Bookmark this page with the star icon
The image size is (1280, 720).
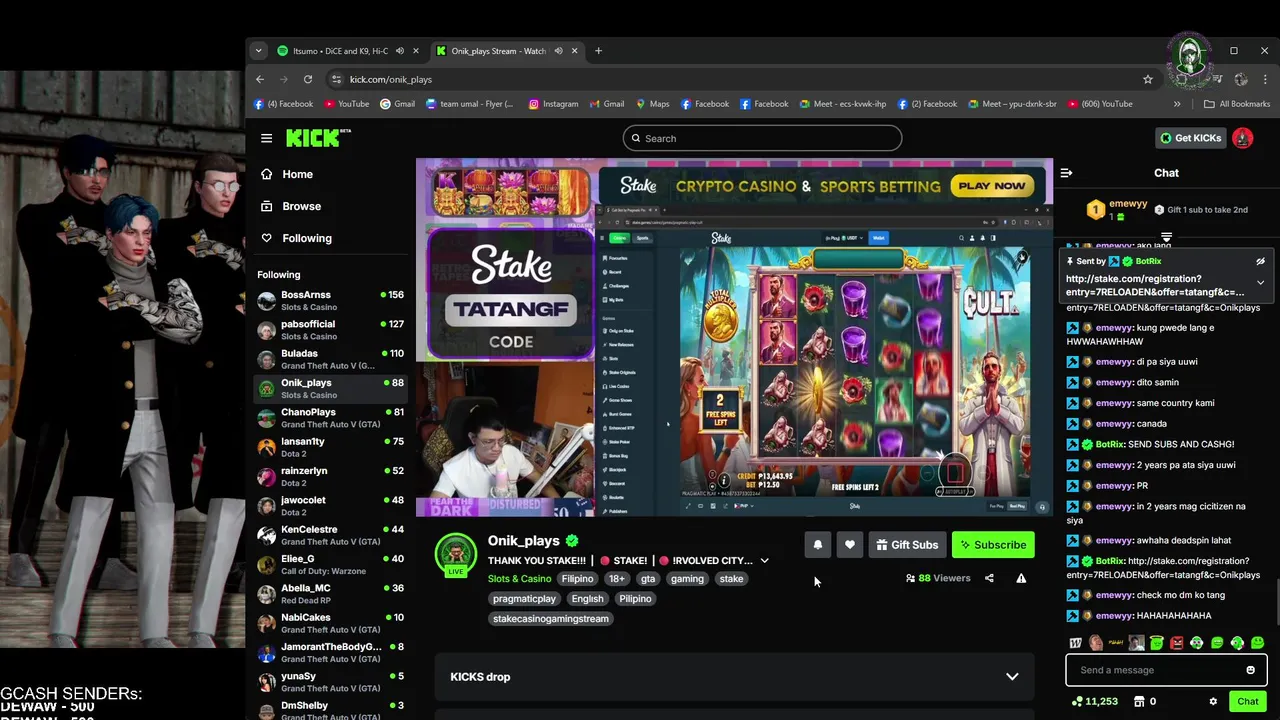1148,79
